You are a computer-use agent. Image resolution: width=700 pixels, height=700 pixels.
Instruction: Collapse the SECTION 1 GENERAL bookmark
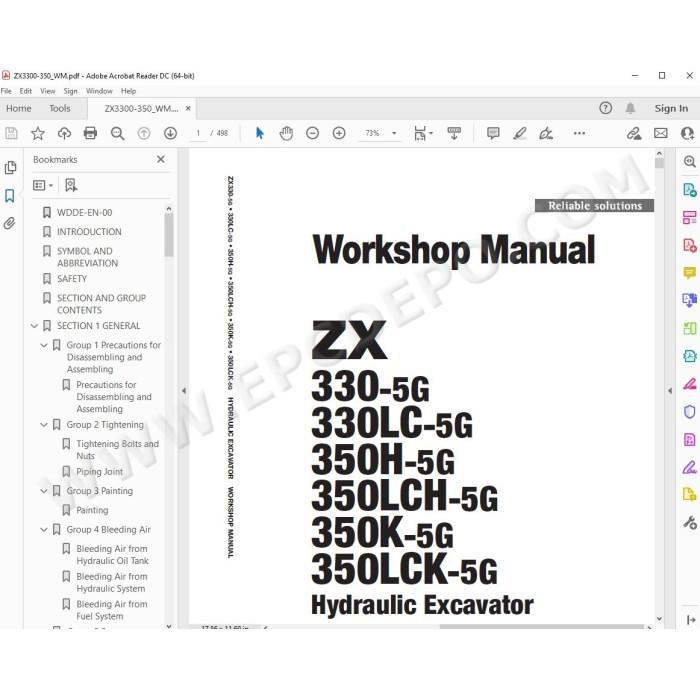[x=34, y=326]
